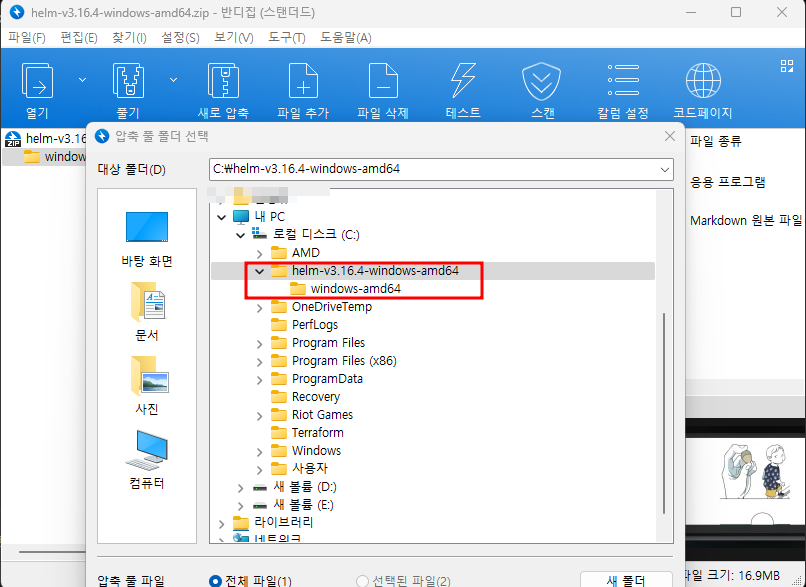The height and width of the screenshot is (587, 806).
Task: Open the 설정(S) menu
Action: coord(180,38)
